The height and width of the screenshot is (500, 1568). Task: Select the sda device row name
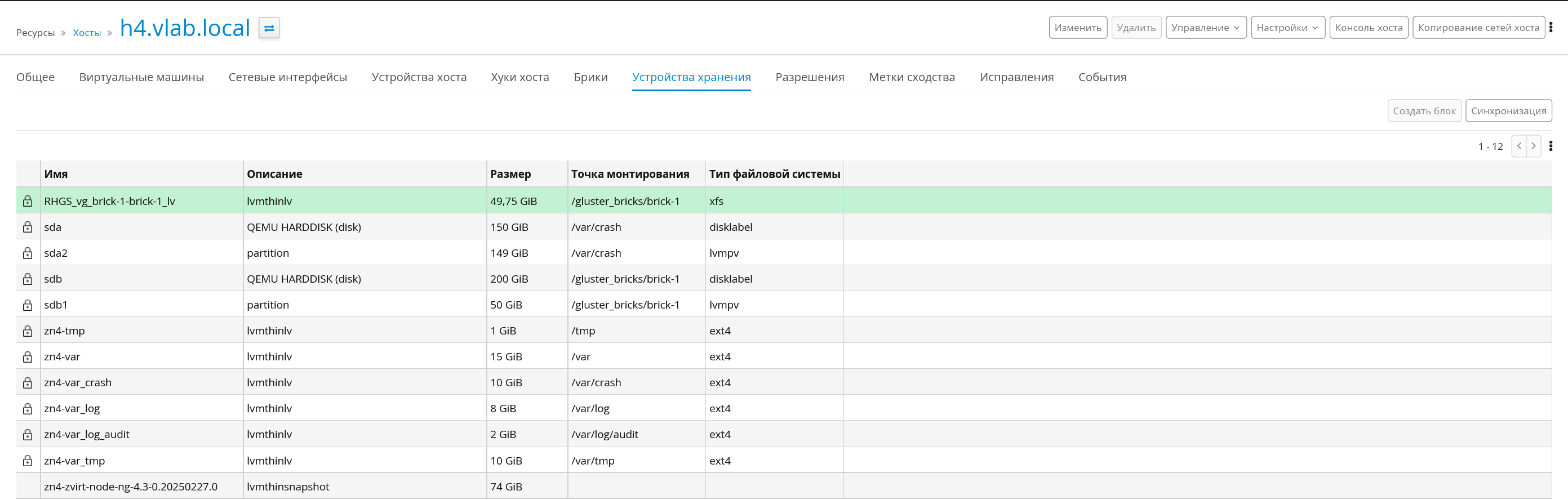pos(52,227)
